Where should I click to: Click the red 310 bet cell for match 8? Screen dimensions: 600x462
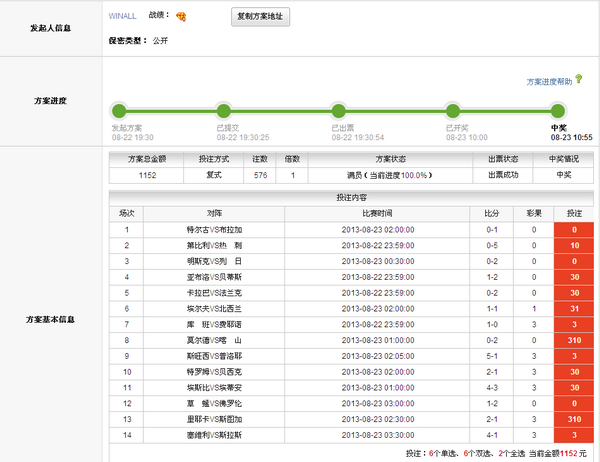(x=574, y=340)
